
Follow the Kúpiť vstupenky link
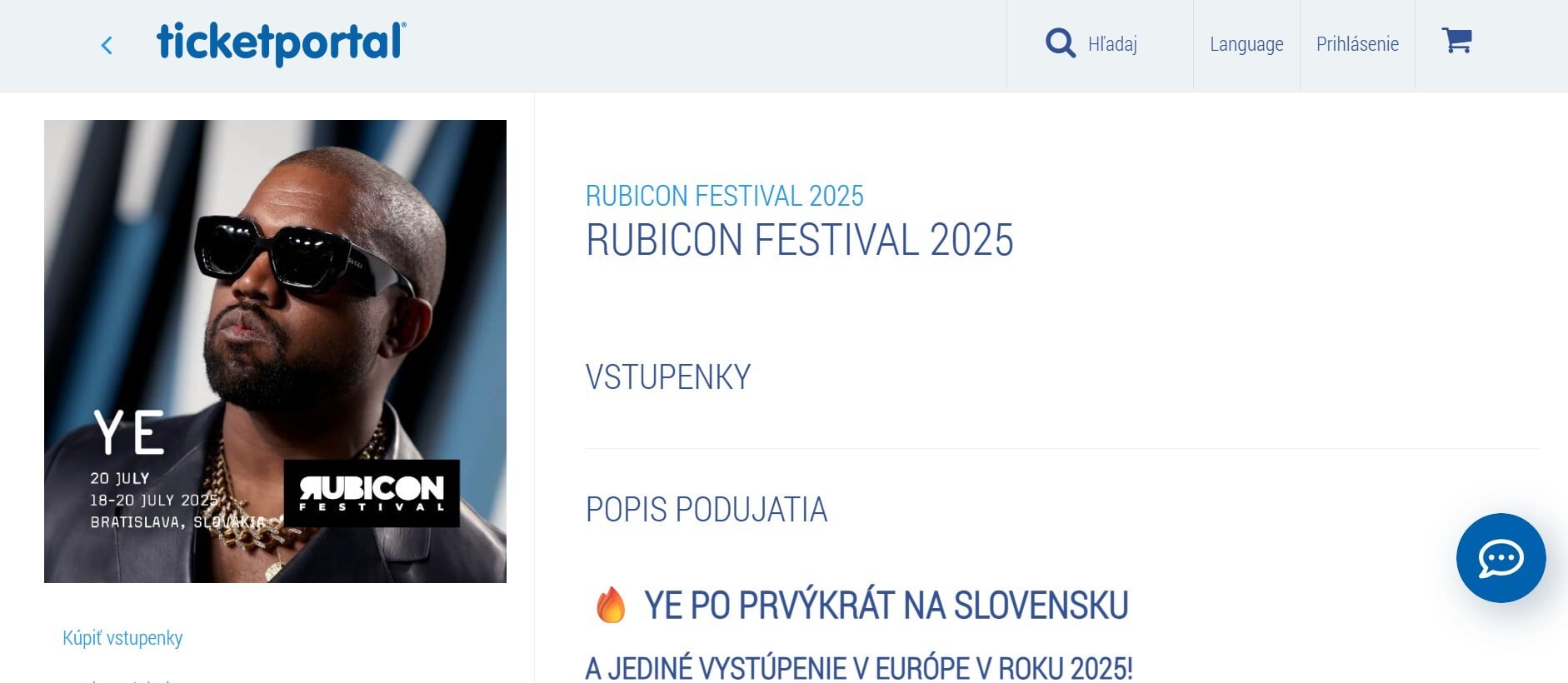[x=122, y=638]
